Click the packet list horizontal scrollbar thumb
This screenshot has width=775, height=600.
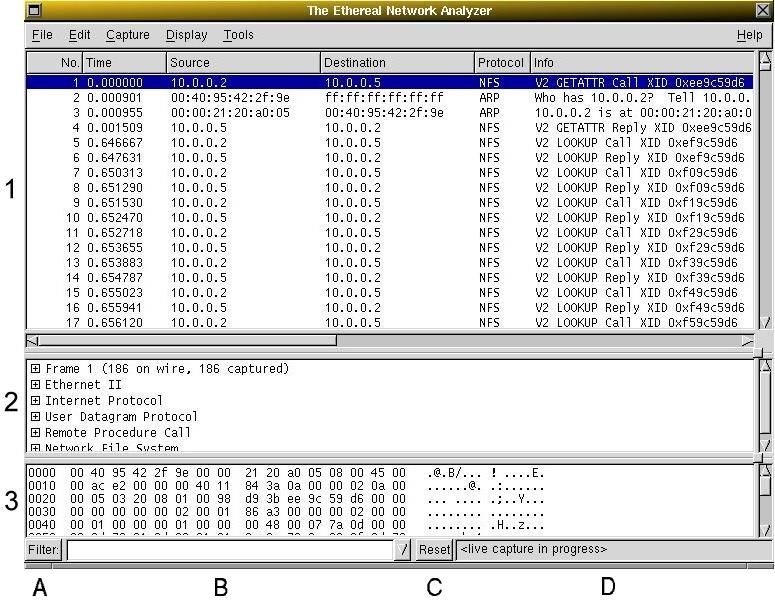(x=188, y=341)
